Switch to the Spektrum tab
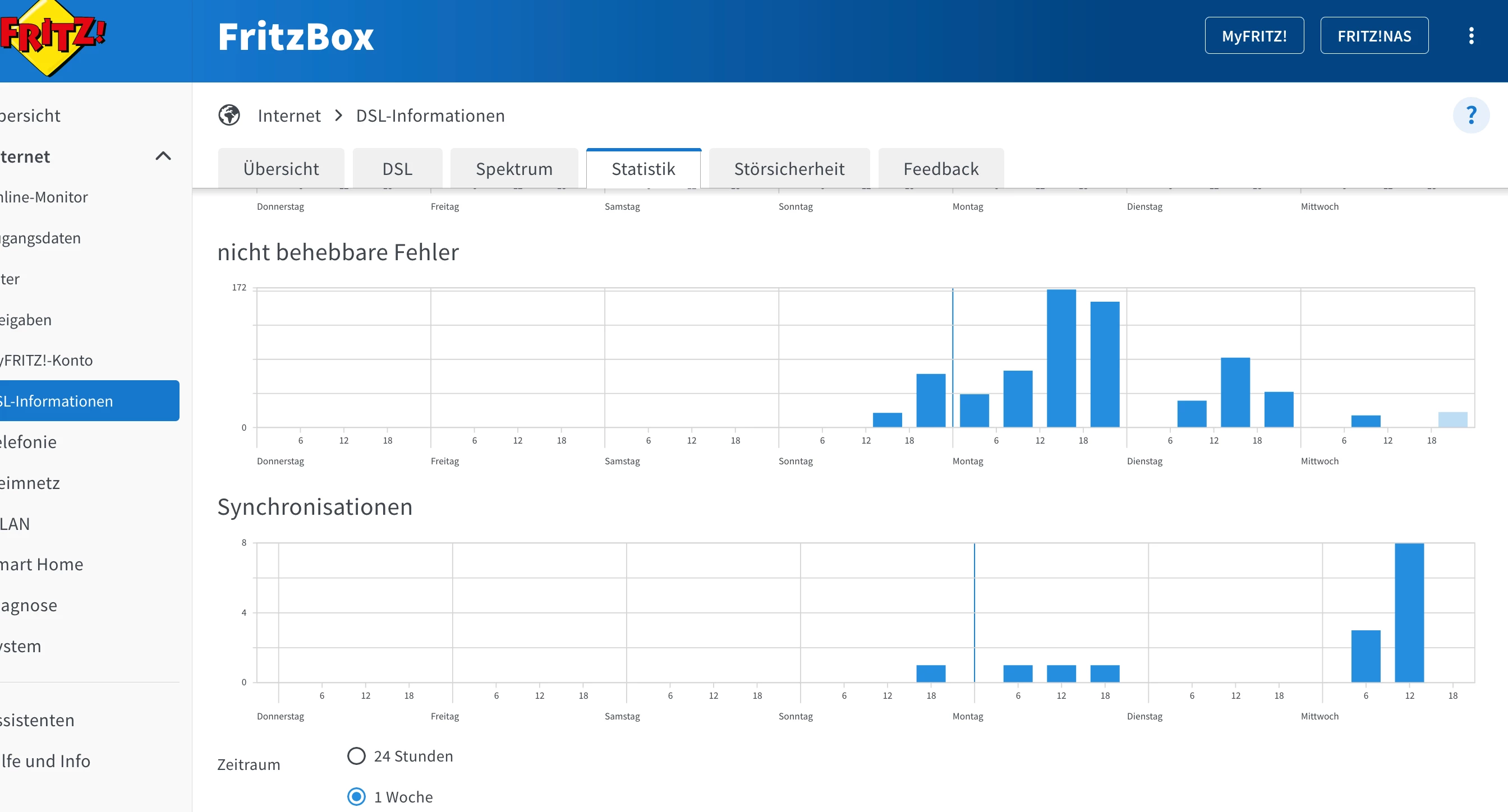The width and height of the screenshot is (1508, 812). point(513,169)
